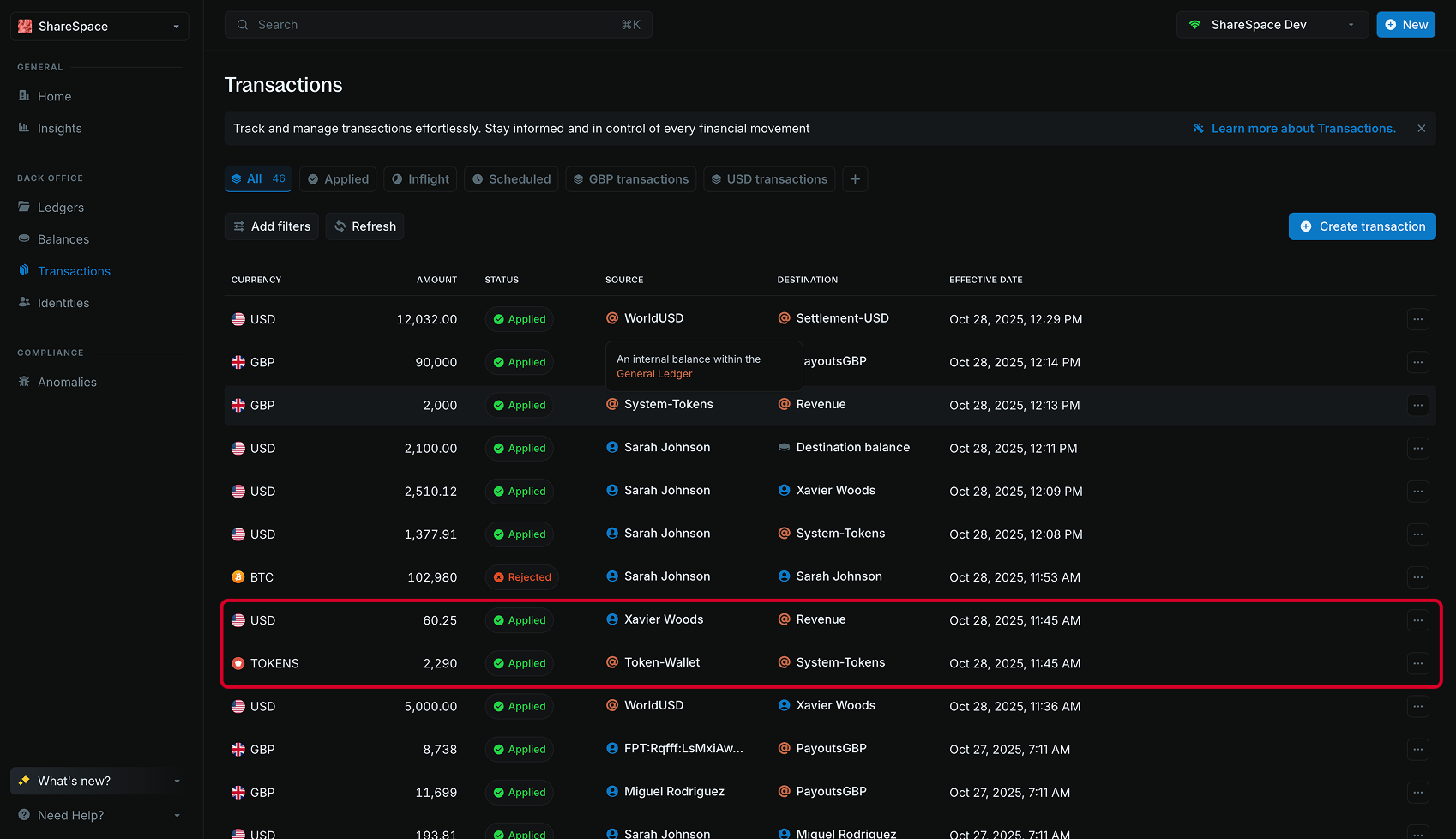Image resolution: width=1456 pixels, height=839 pixels.
Task: Click the Amount column header
Action: (x=436, y=280)
